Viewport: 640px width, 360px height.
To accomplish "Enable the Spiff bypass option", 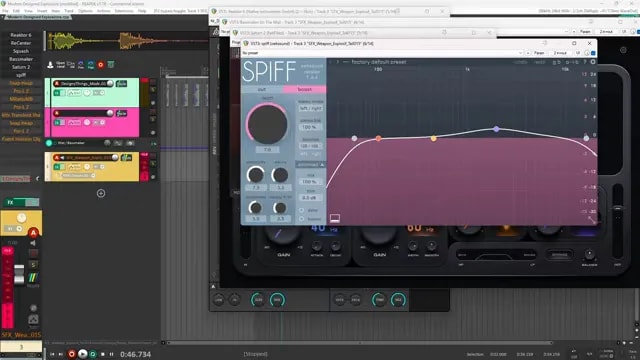I will click(302, 219).
